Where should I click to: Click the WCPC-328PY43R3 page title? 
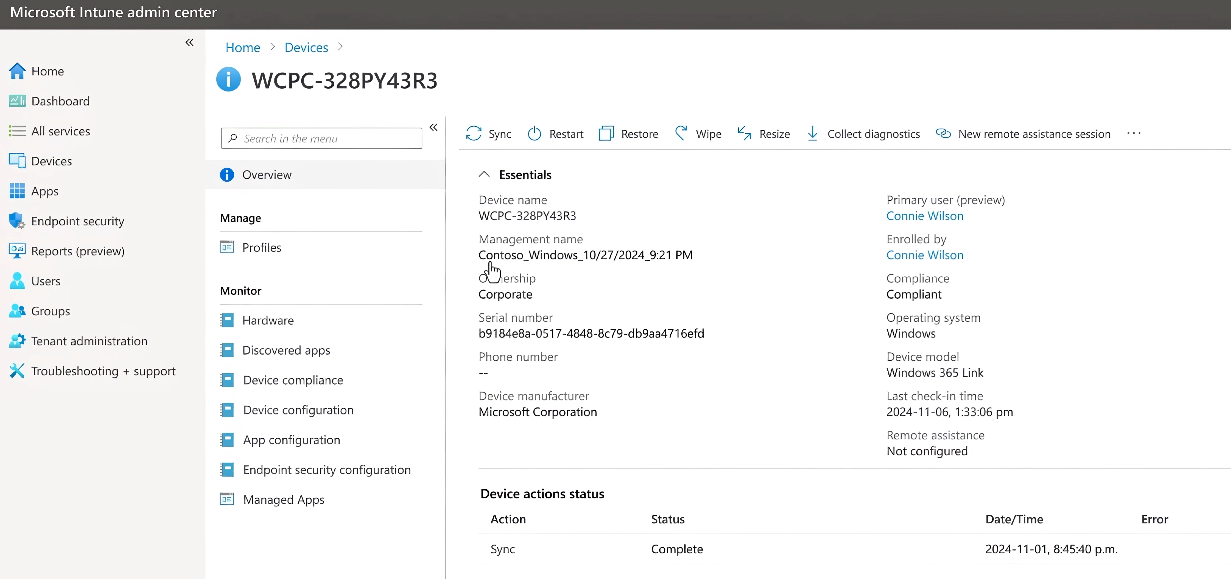point(345,81)
